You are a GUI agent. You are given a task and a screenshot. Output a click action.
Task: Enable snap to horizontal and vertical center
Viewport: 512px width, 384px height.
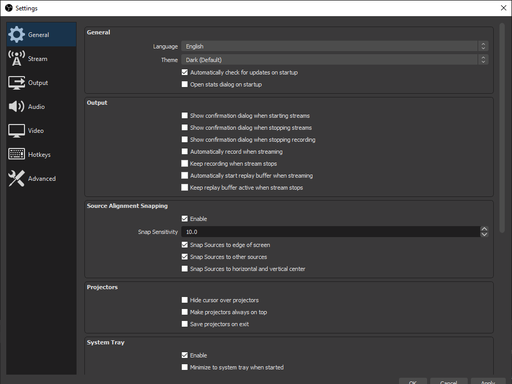(185, 269)
